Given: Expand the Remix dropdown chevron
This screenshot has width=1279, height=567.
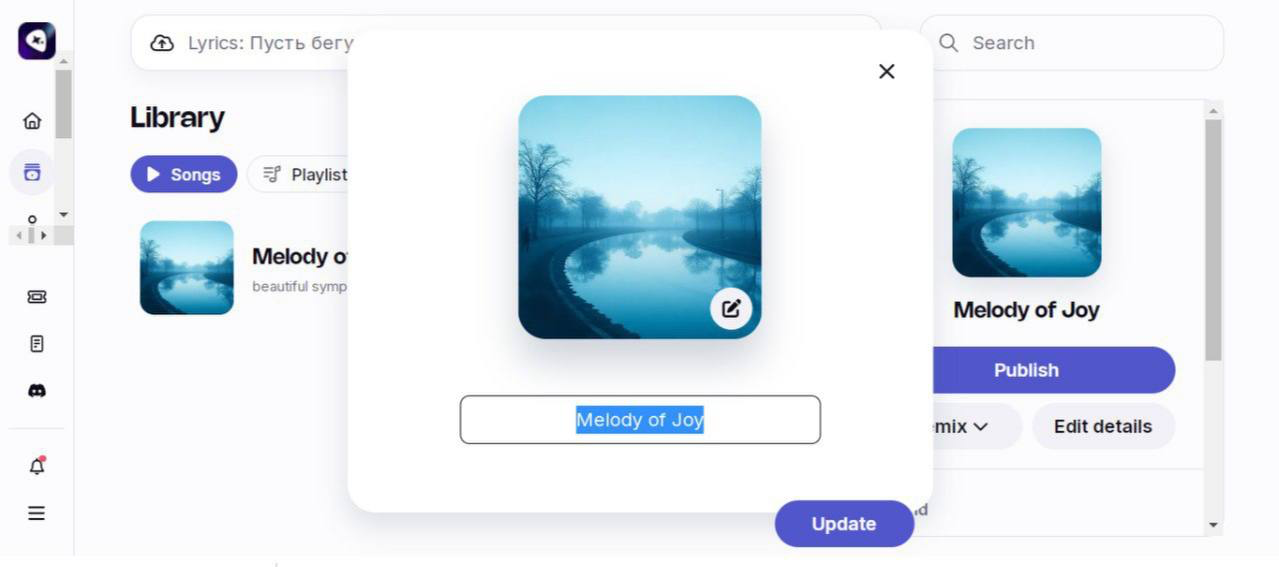Looking at the screenshot, I should point(981,427).
